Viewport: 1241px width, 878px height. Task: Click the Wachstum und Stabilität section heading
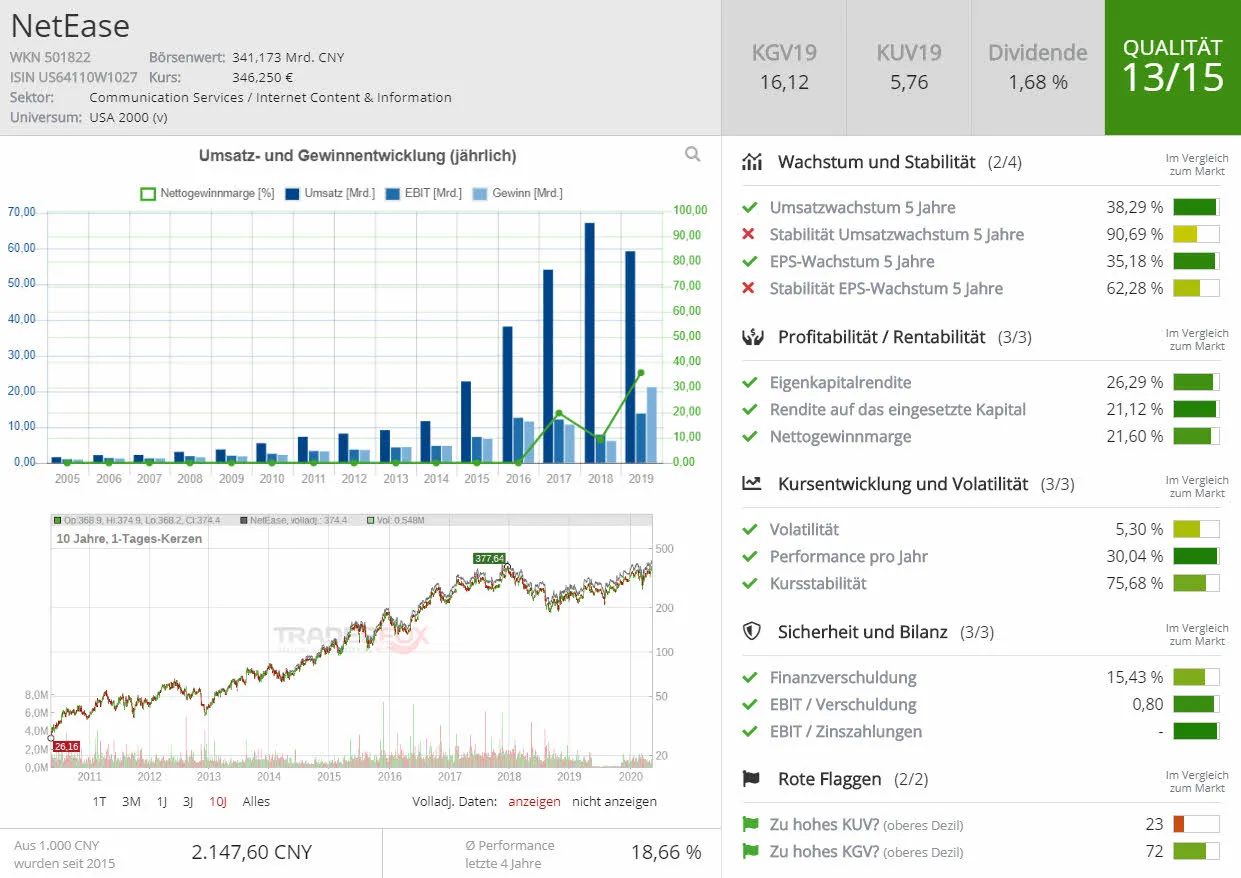coord(876,162)
